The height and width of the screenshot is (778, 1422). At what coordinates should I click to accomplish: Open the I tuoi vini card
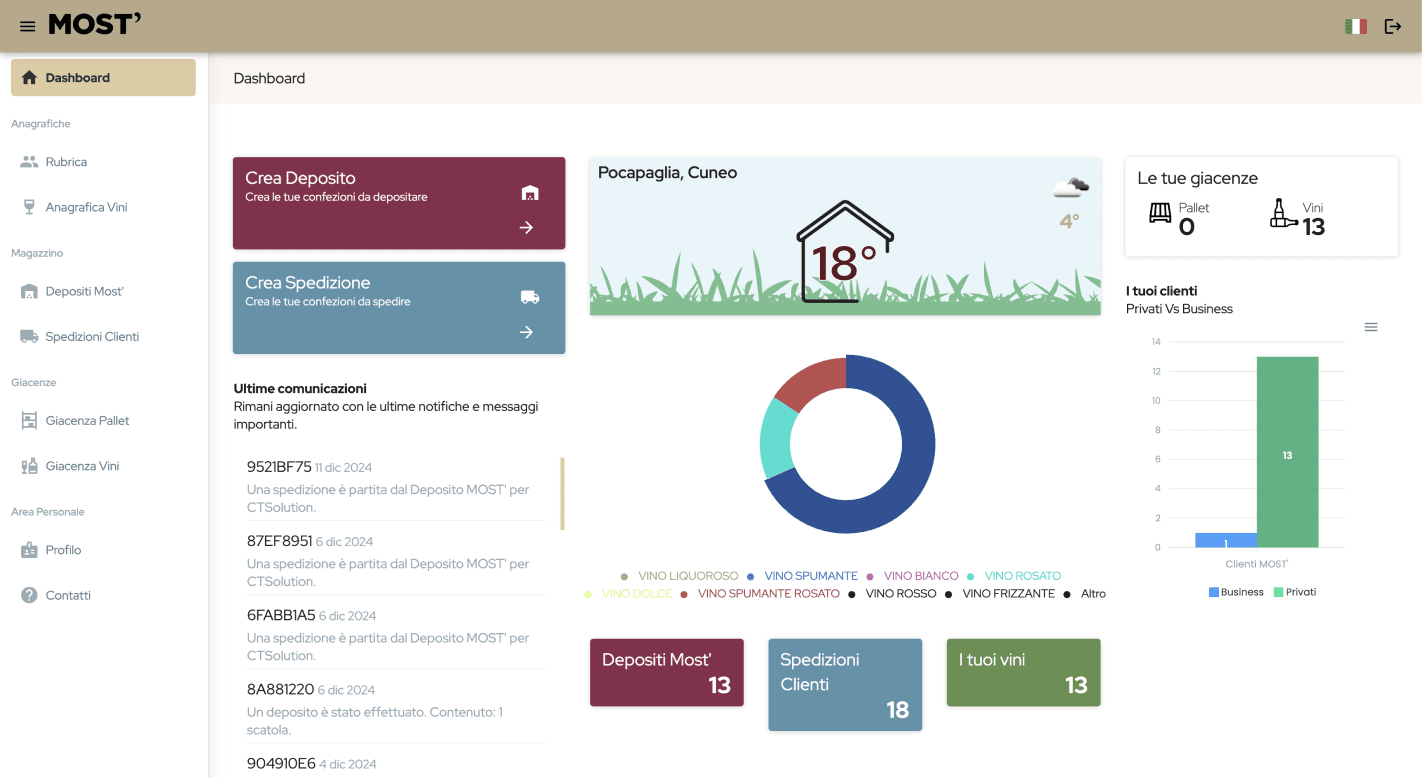pyautogui.click(x=1023, y=672)
